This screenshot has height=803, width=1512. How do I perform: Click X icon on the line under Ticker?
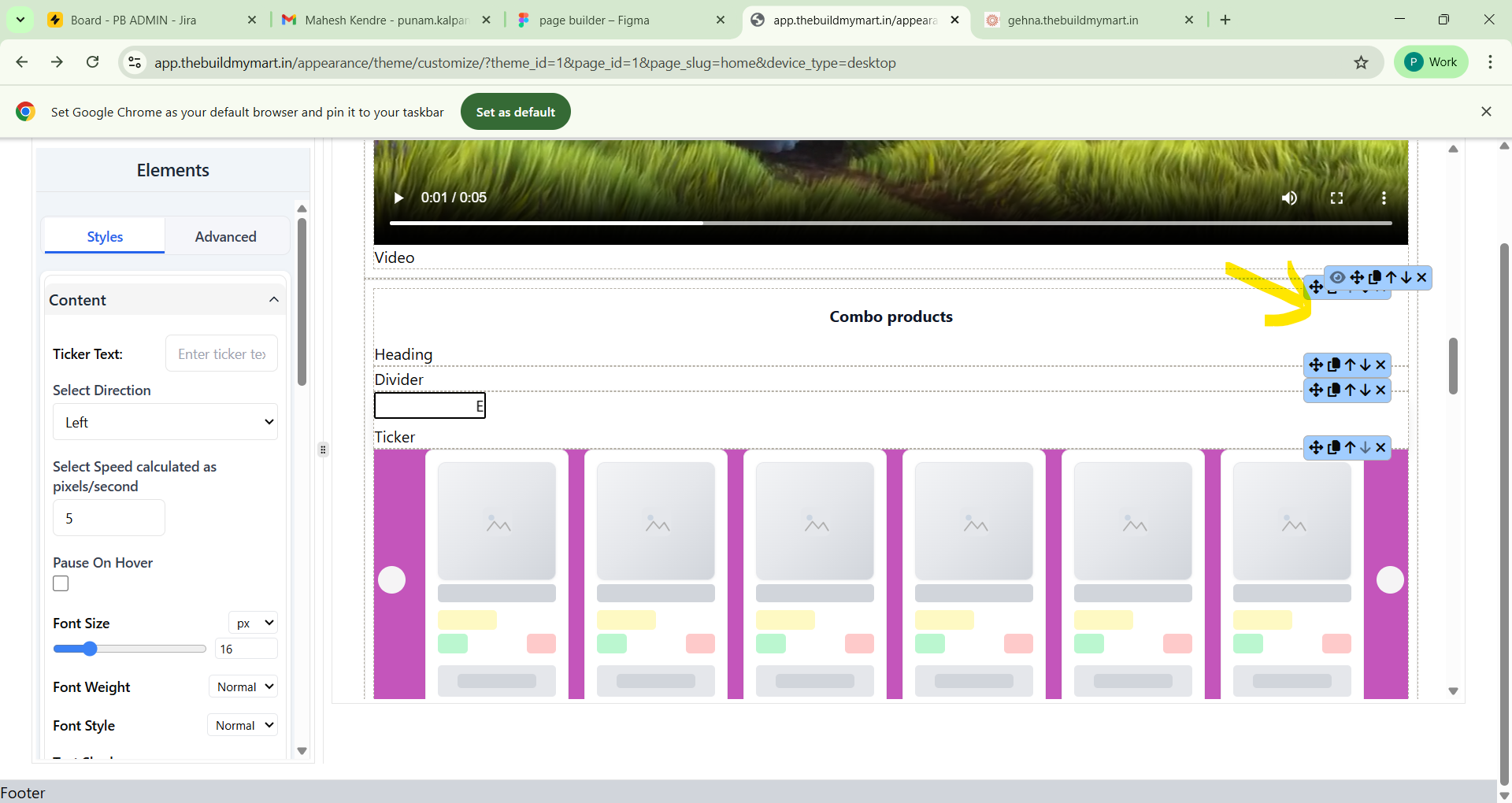click(x=1380, y=447)
